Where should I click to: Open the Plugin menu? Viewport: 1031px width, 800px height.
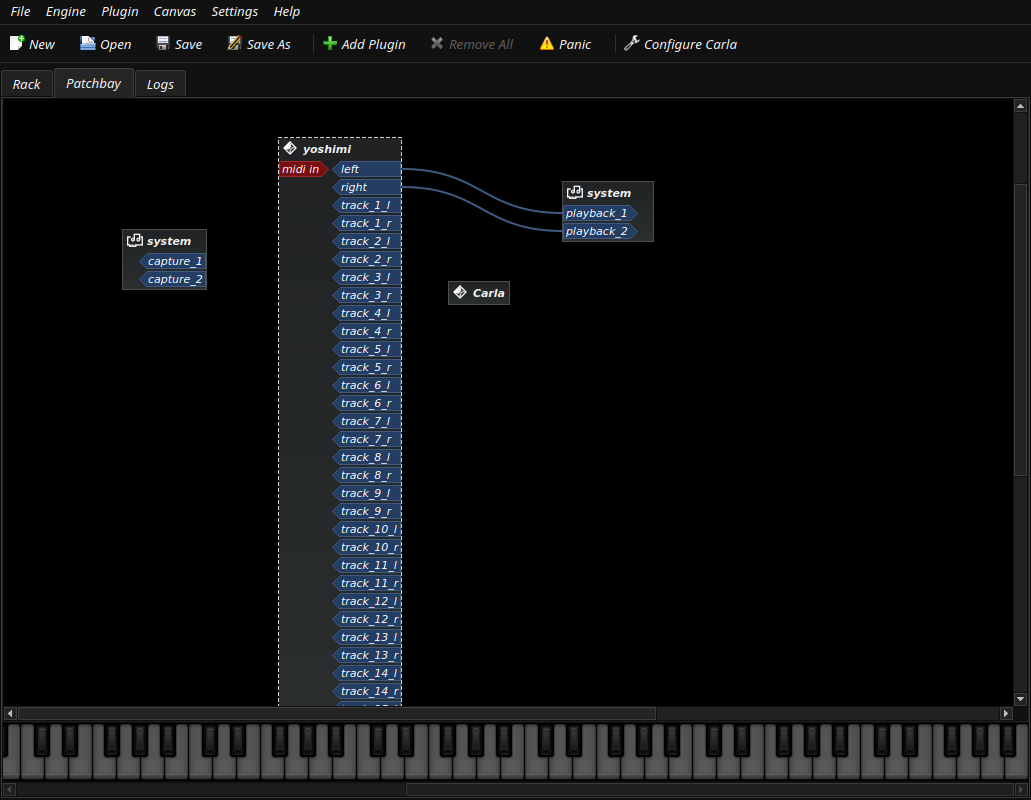[120, 12]
